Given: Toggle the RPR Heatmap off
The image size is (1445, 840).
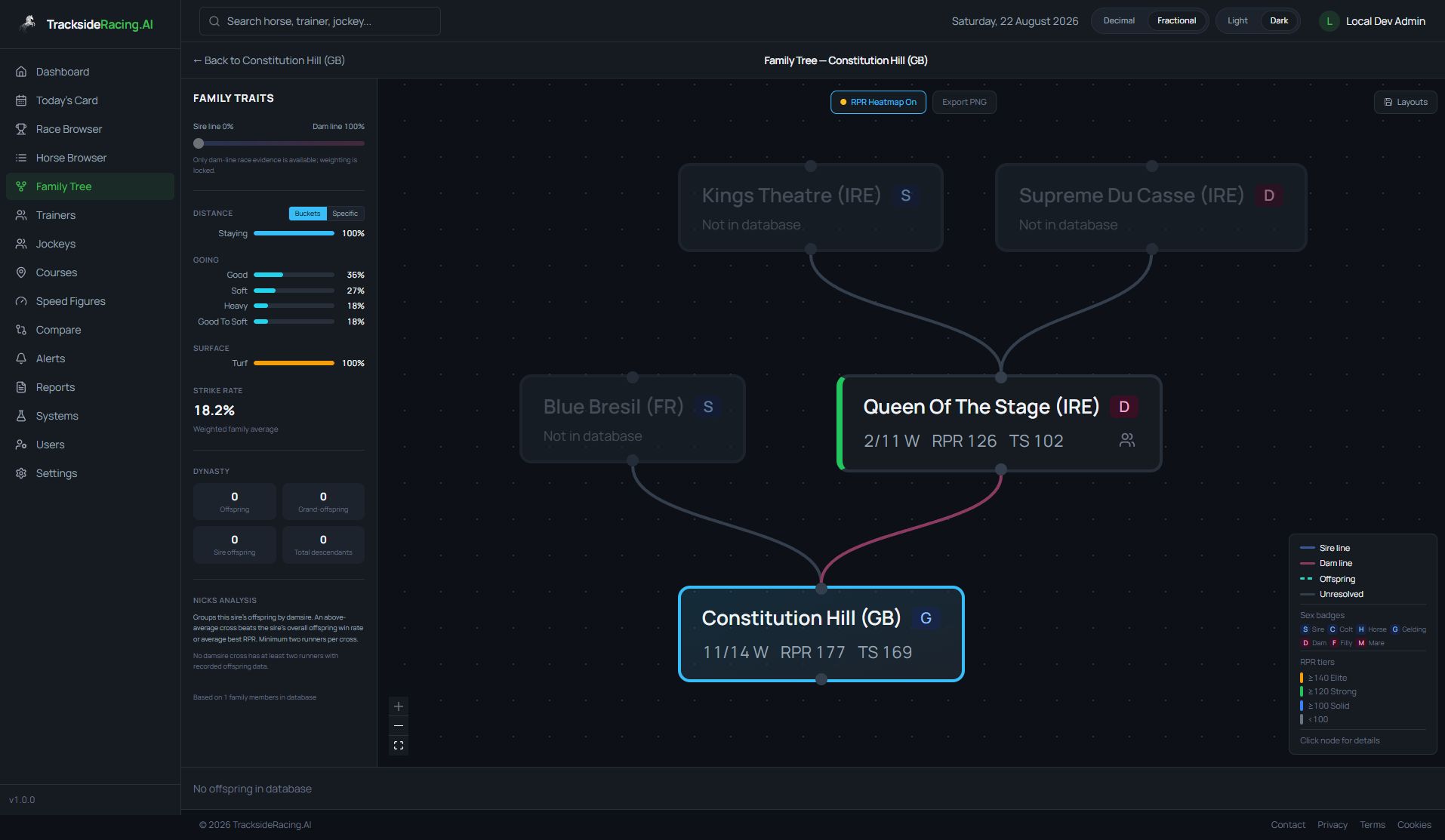Looking at the screenshot, I should [x=878, y=103].
